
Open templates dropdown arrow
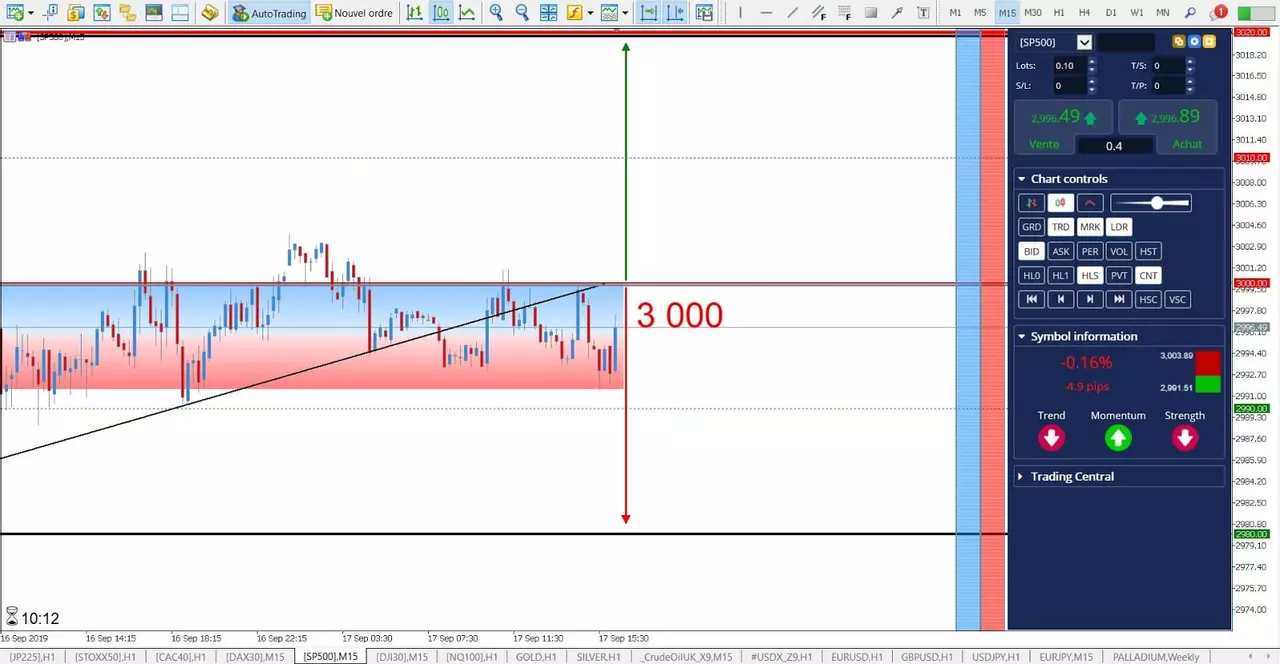point(625,13)
